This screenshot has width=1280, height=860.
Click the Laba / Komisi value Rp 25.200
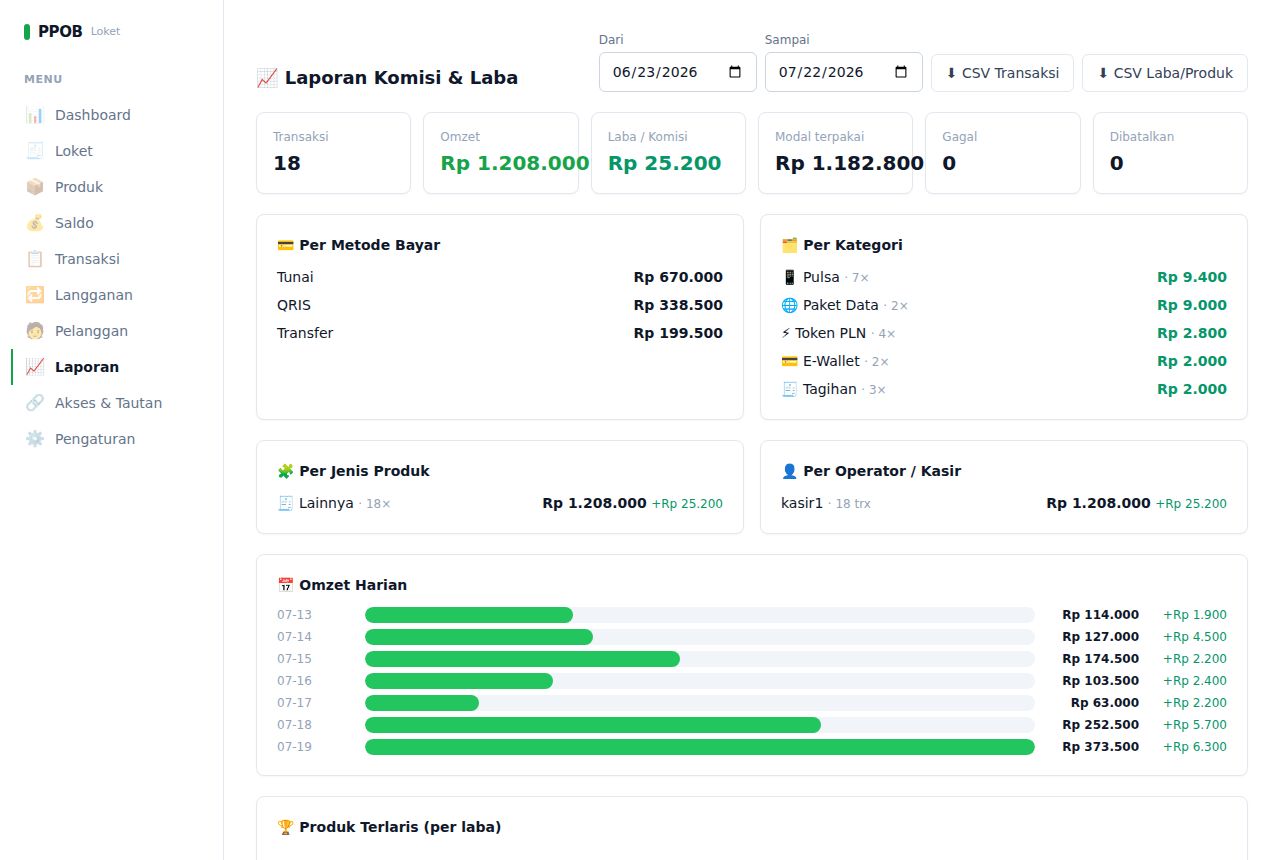pyautogui.click(x=665, y=163)
